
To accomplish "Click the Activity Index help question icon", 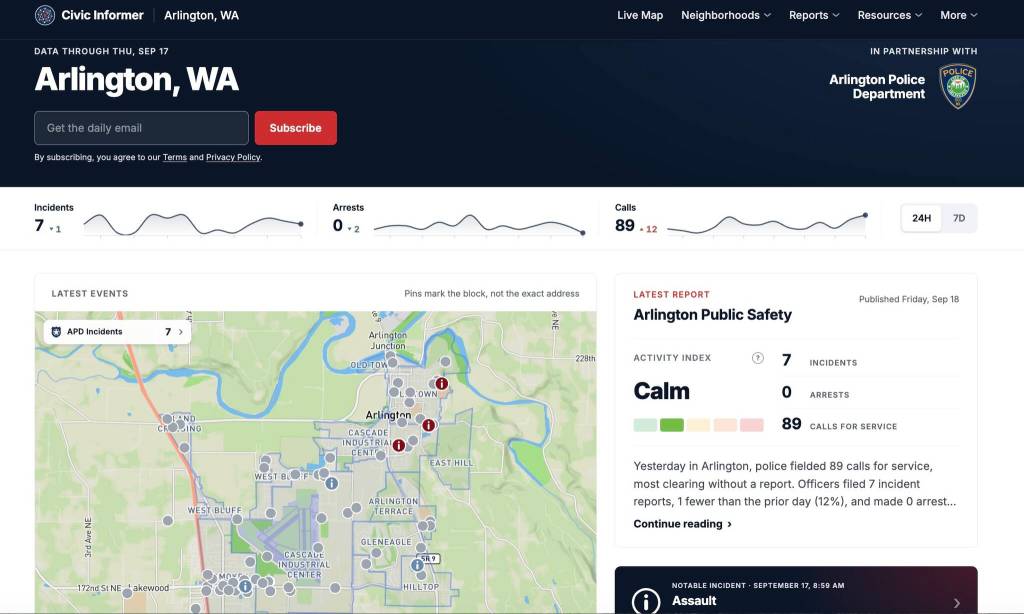I will click(758, 358).
